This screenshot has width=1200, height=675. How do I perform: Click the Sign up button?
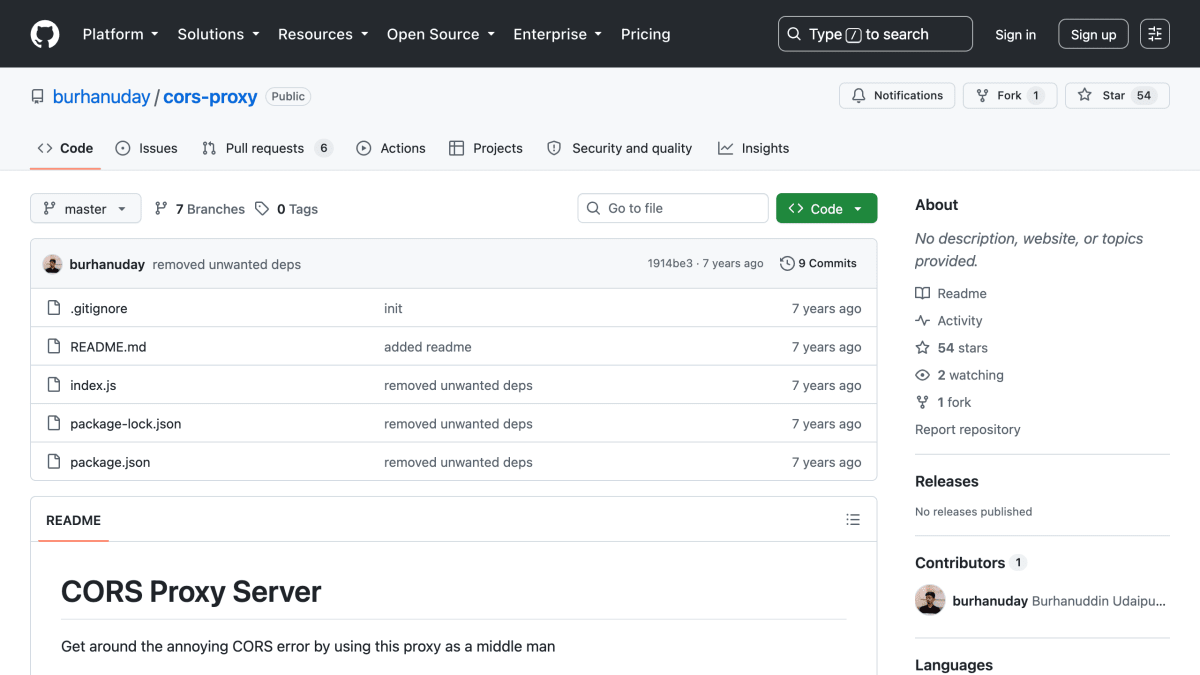click(1093, 34)
